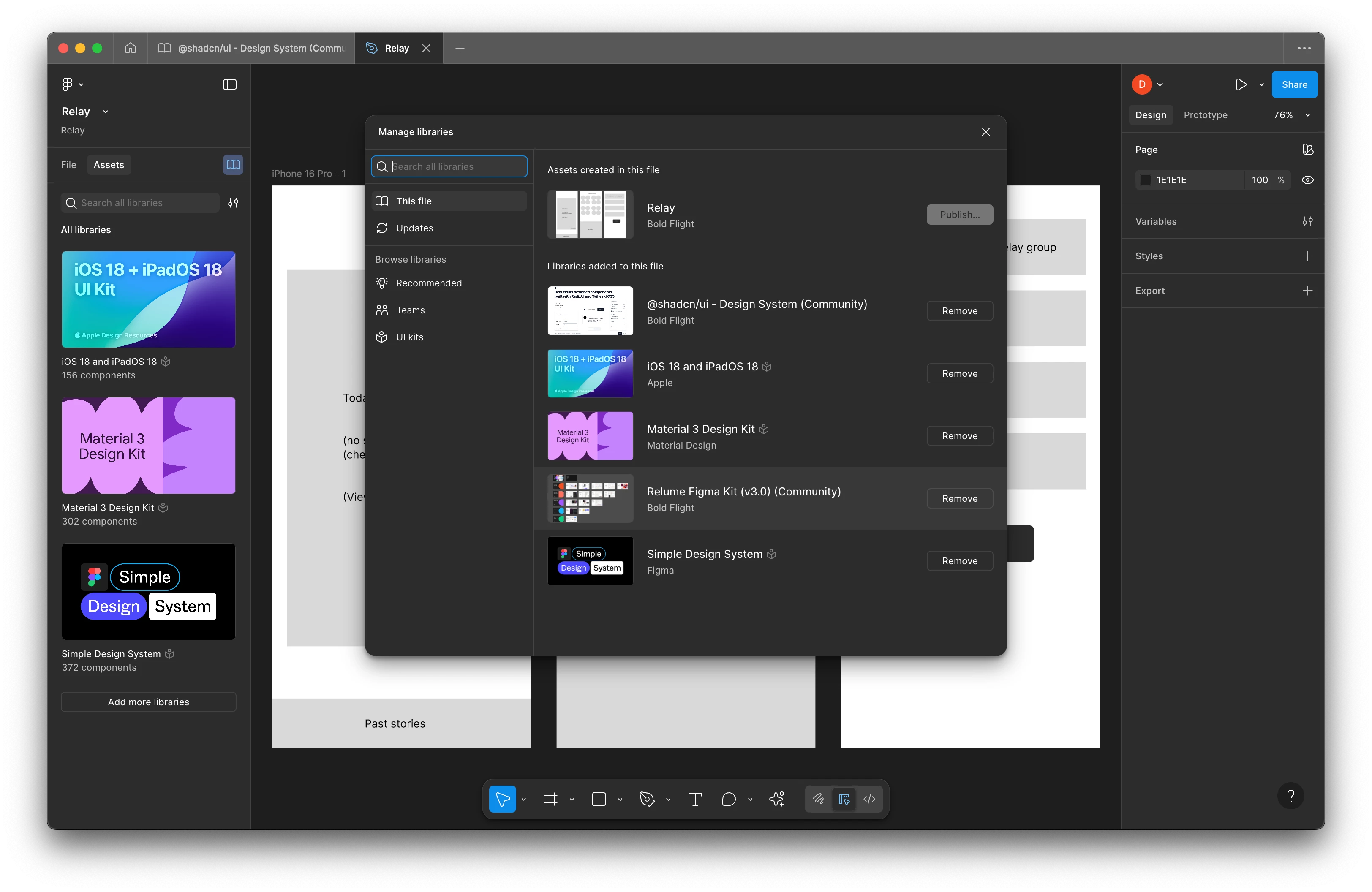The height and width of the screenshot is (892, 1372).
Task: Open the 76% zoom dropdown
Action: click(x=1291, y=115)
